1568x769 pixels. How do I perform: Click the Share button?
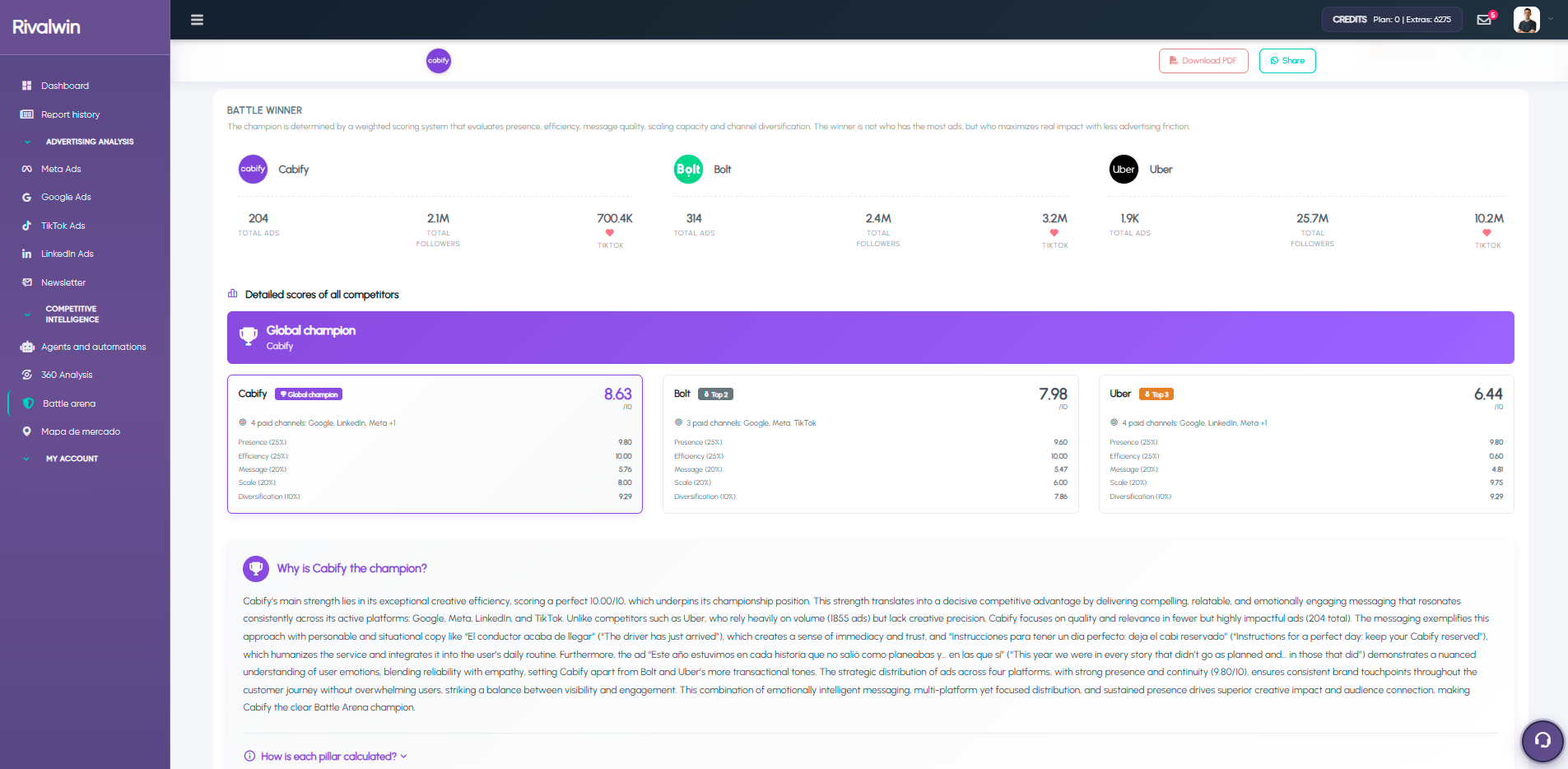coord(1287,61)
